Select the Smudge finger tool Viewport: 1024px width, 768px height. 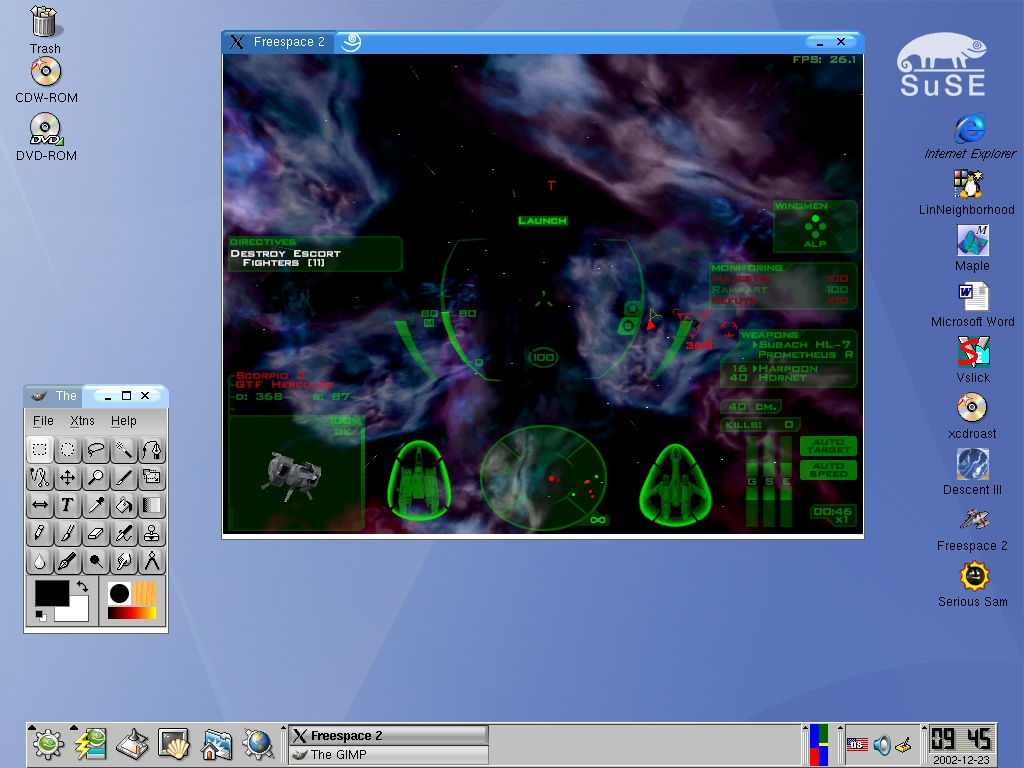[x=124, y=562]
